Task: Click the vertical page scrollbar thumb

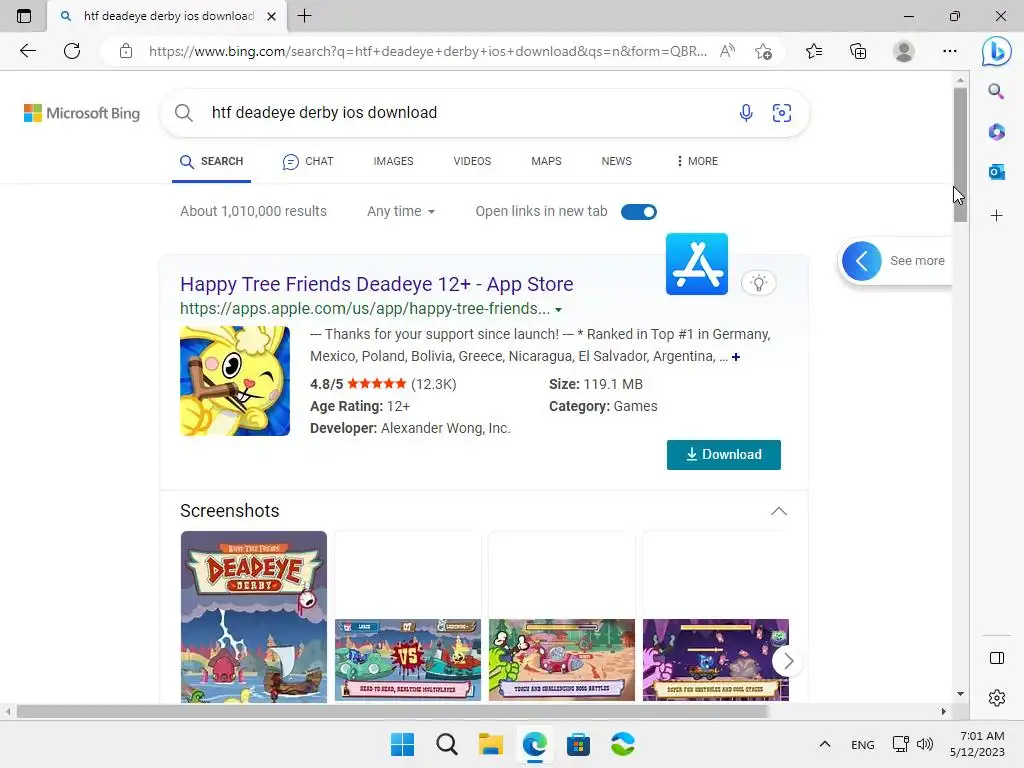Action: (x=960, y=155)
